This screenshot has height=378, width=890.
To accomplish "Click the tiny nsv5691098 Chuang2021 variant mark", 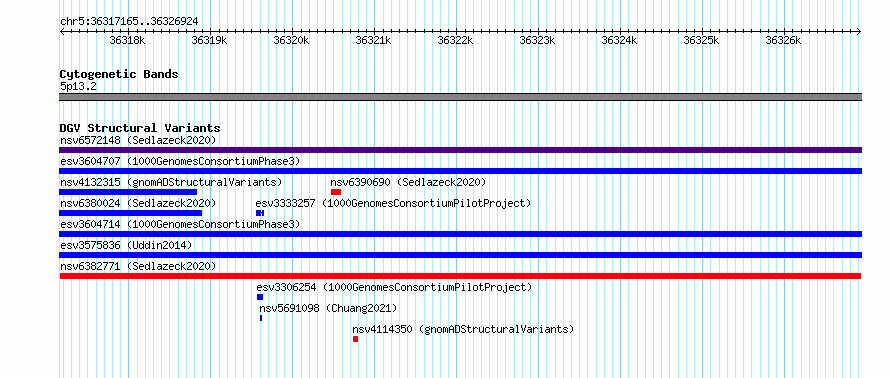I will [261, 318].
